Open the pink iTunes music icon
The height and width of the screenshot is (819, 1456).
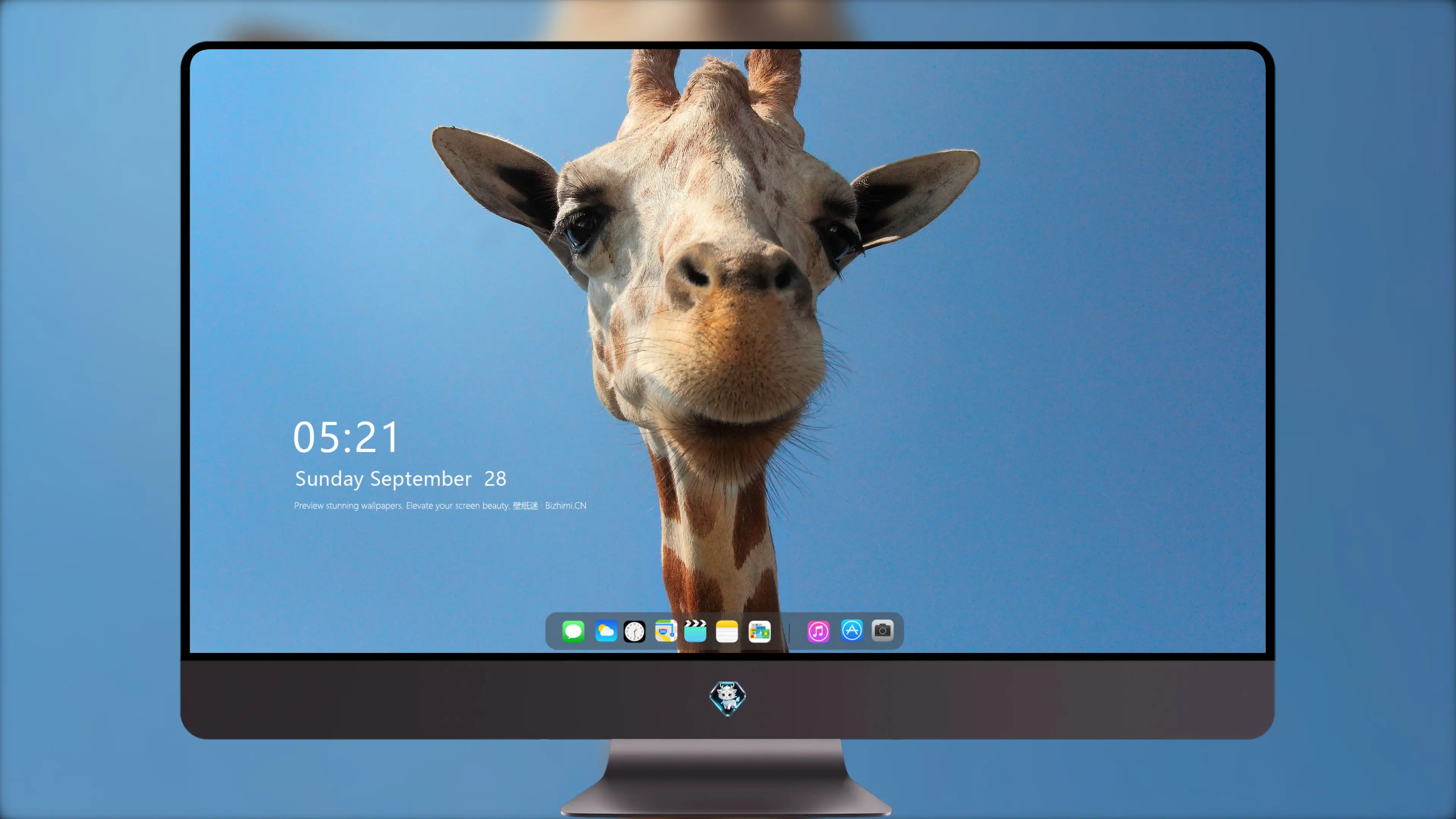[x=819, y=631]
